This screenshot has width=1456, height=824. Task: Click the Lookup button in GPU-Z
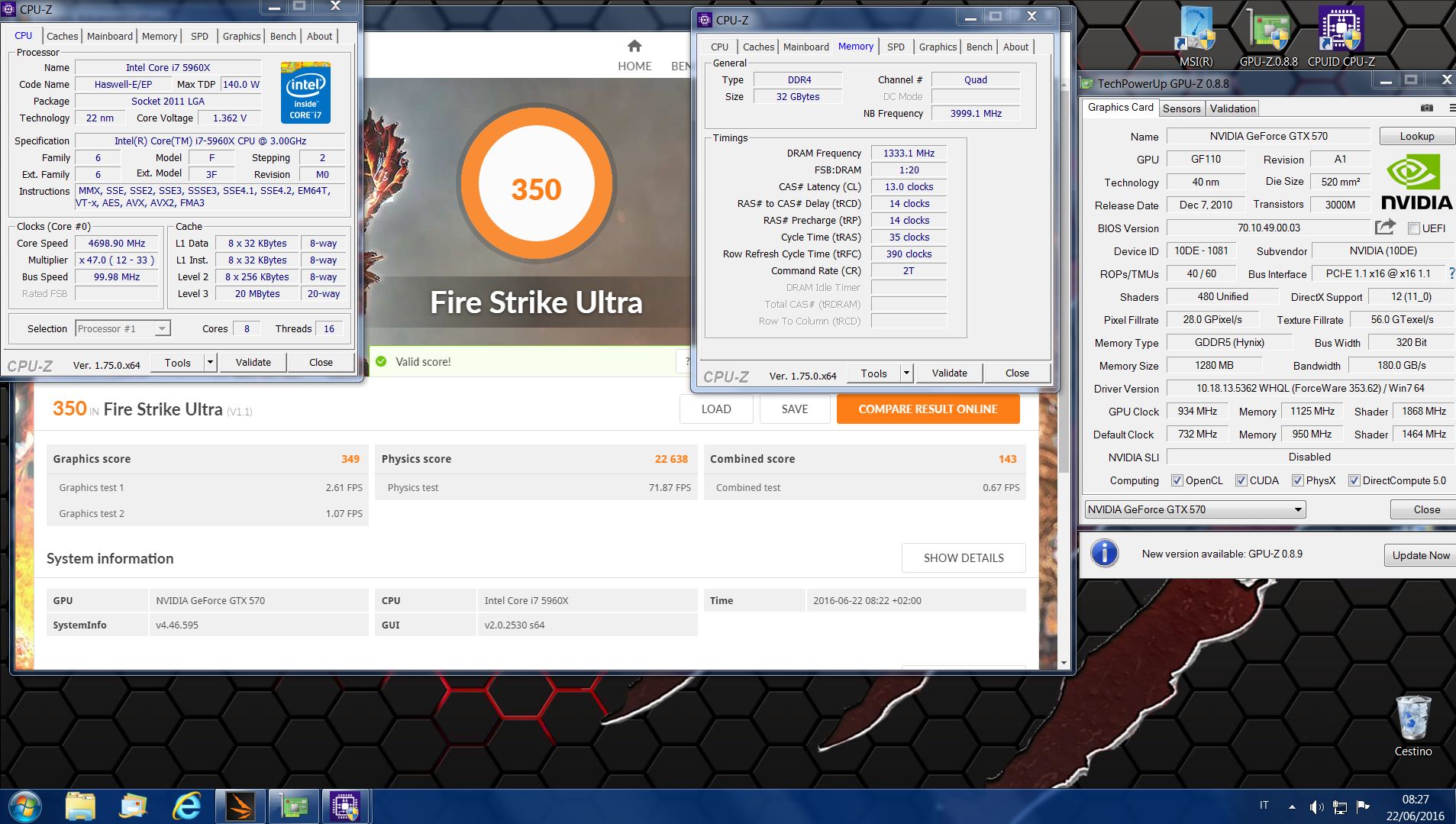pos(1416,136)
